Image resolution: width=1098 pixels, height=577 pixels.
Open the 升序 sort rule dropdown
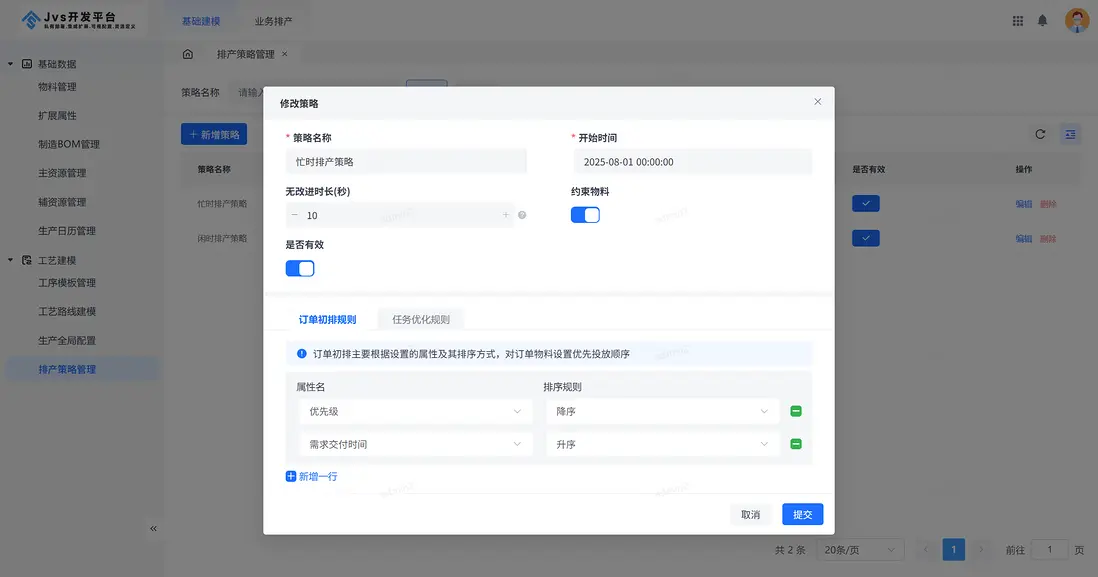click(x=662, y=444)
